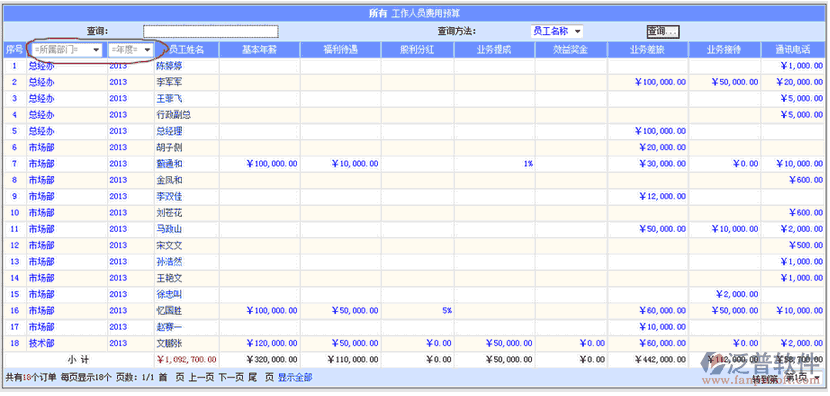Click the 查询 search button

click(663, 32)
